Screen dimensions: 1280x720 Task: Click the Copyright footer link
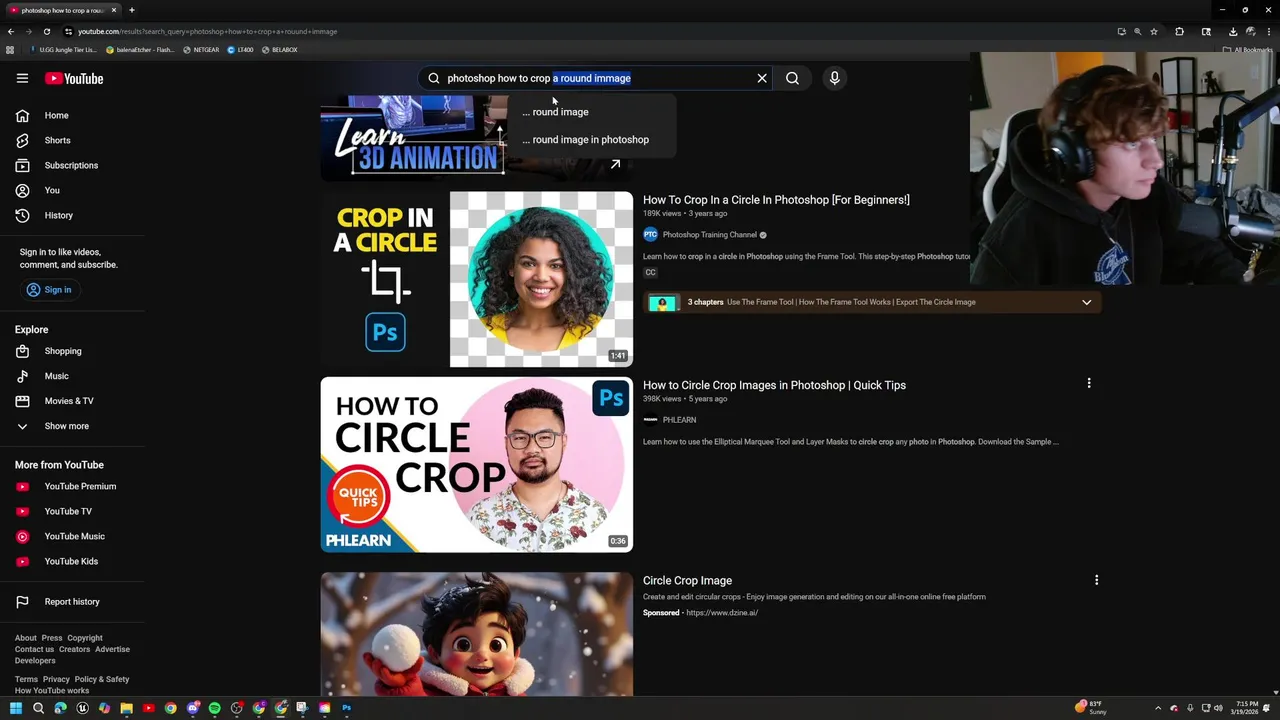85,638
